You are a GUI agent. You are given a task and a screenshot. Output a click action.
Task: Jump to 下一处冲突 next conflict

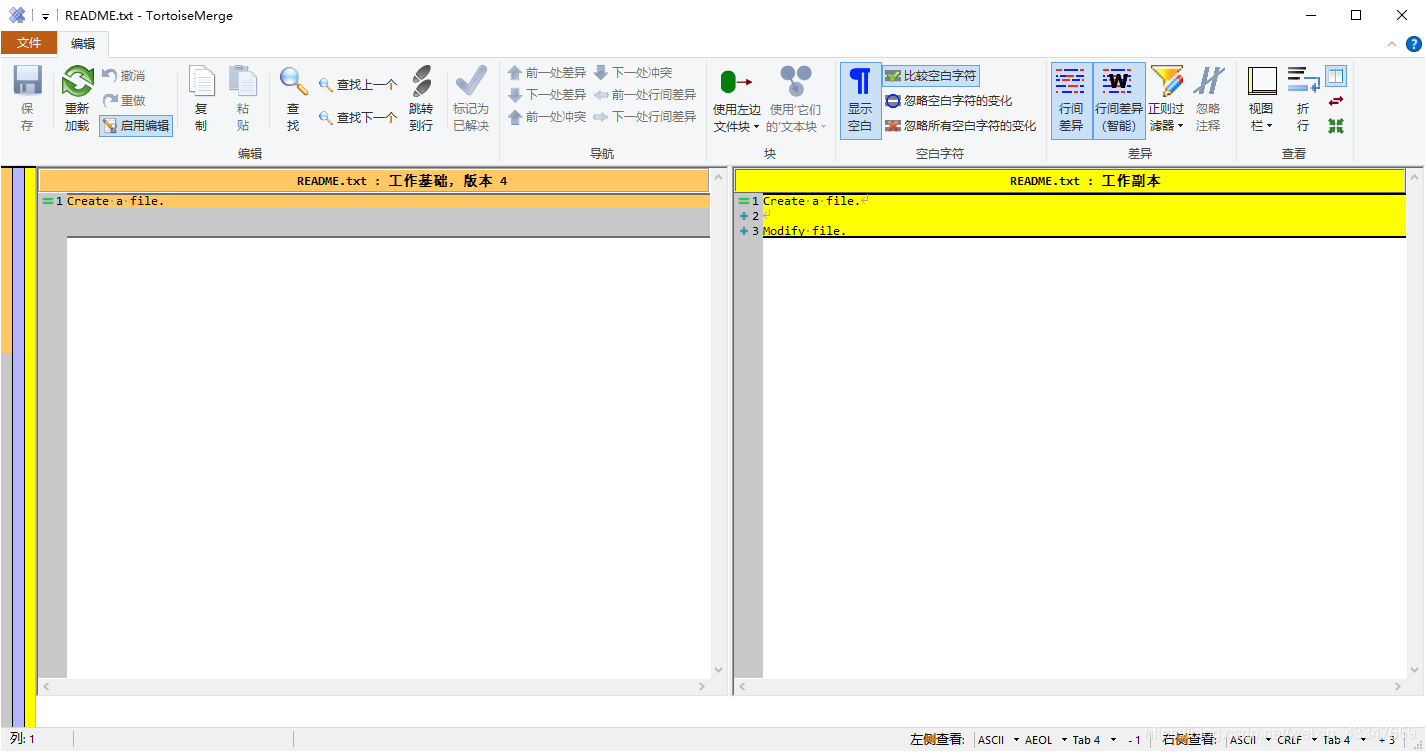[633, 73]
